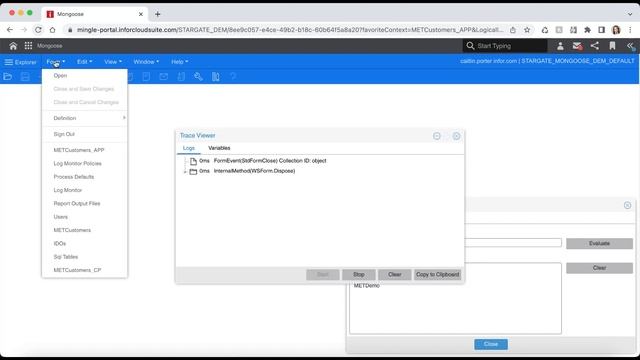Open the user profile icon in header
The image size is (640, 360).
tap(560, 46)
